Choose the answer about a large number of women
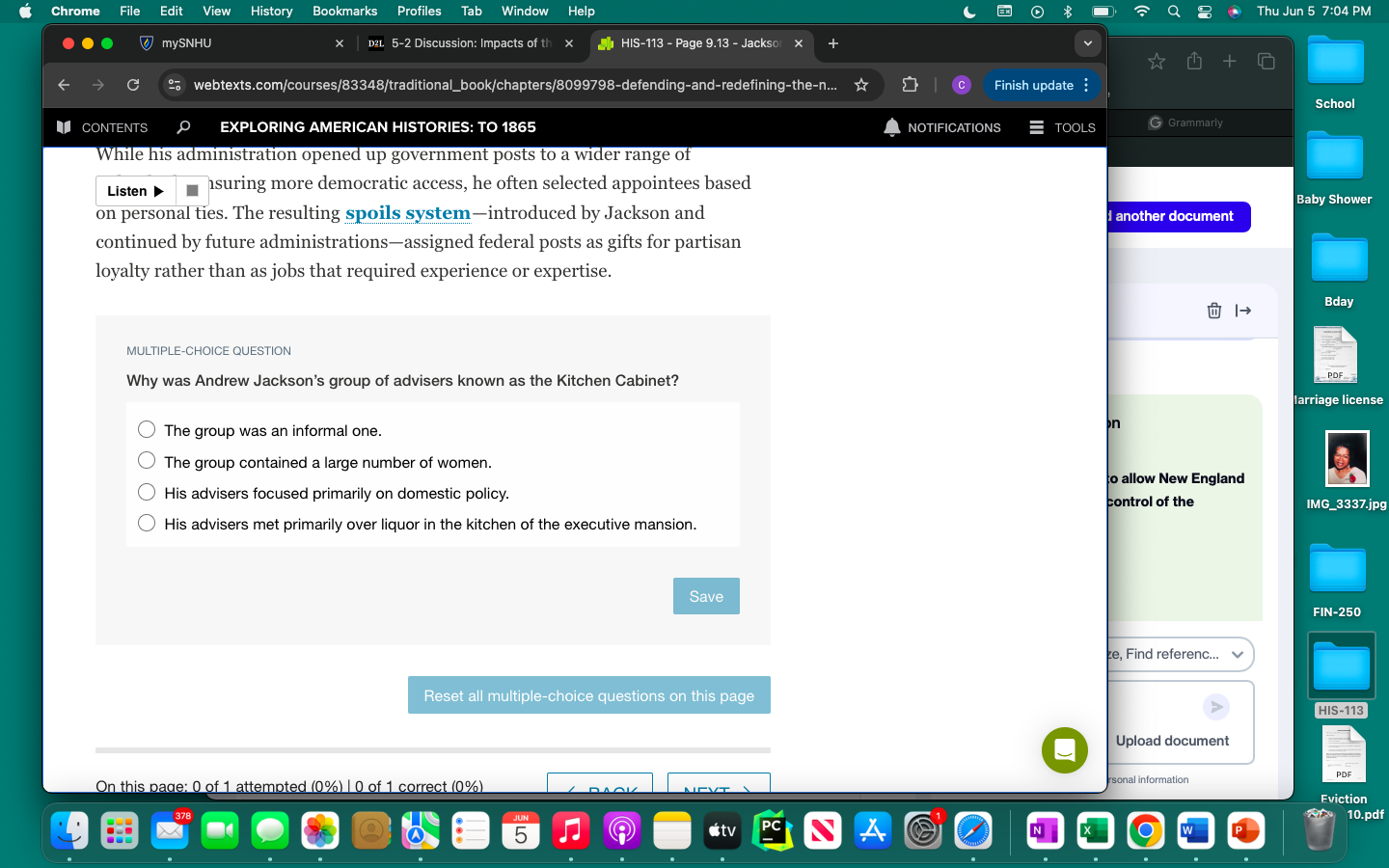1389x868 pixels. 146,460
